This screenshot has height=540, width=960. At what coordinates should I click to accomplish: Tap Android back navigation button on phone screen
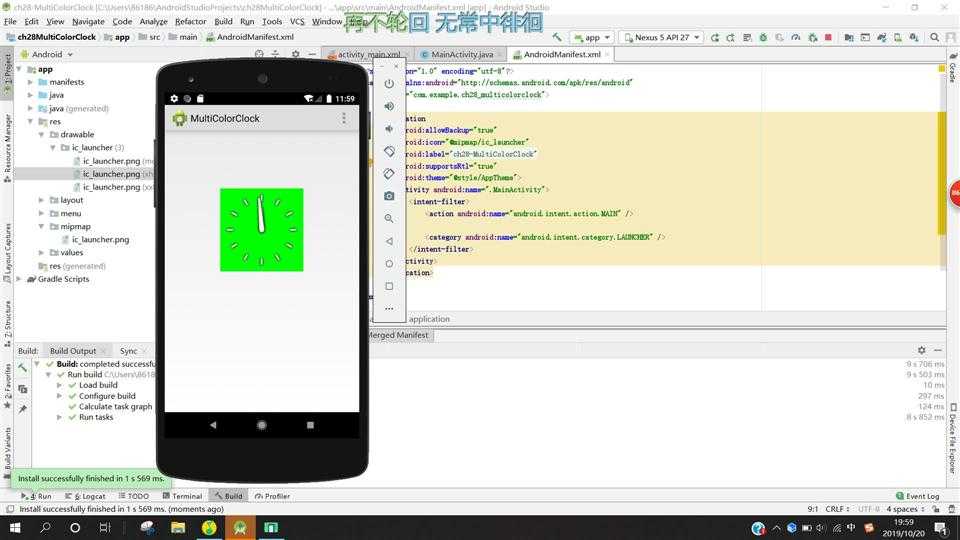click(213, 425)
